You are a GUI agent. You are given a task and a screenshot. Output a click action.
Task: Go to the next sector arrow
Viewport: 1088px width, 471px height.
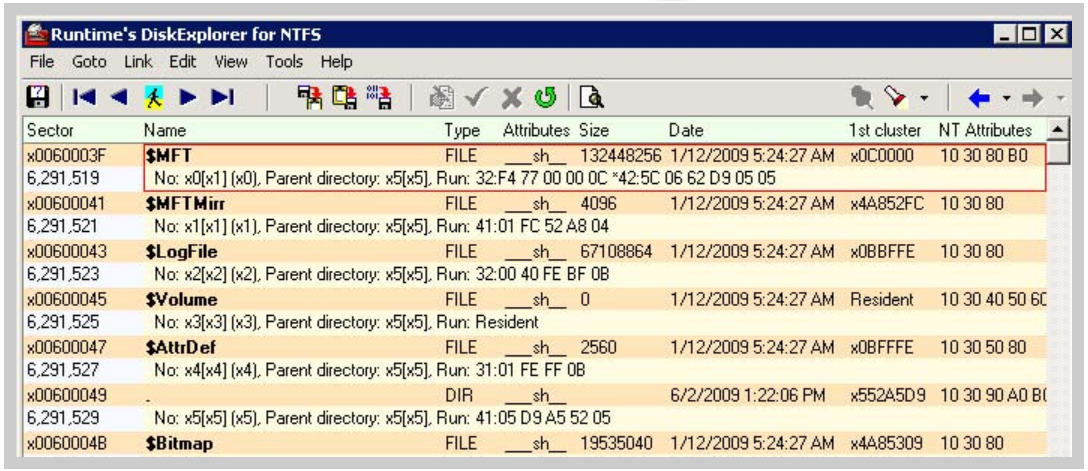pyautogui.click(x=187, y=99)
